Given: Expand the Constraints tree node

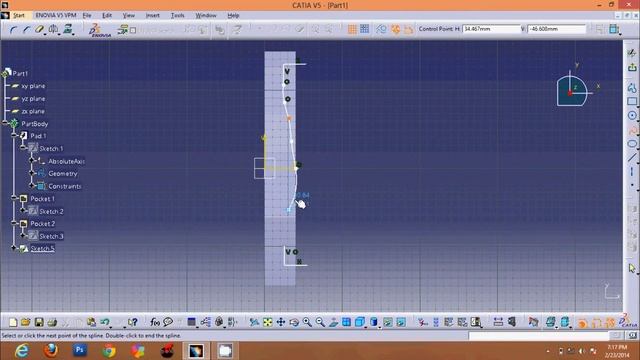Looking at the screenshot, I should 32,186.
